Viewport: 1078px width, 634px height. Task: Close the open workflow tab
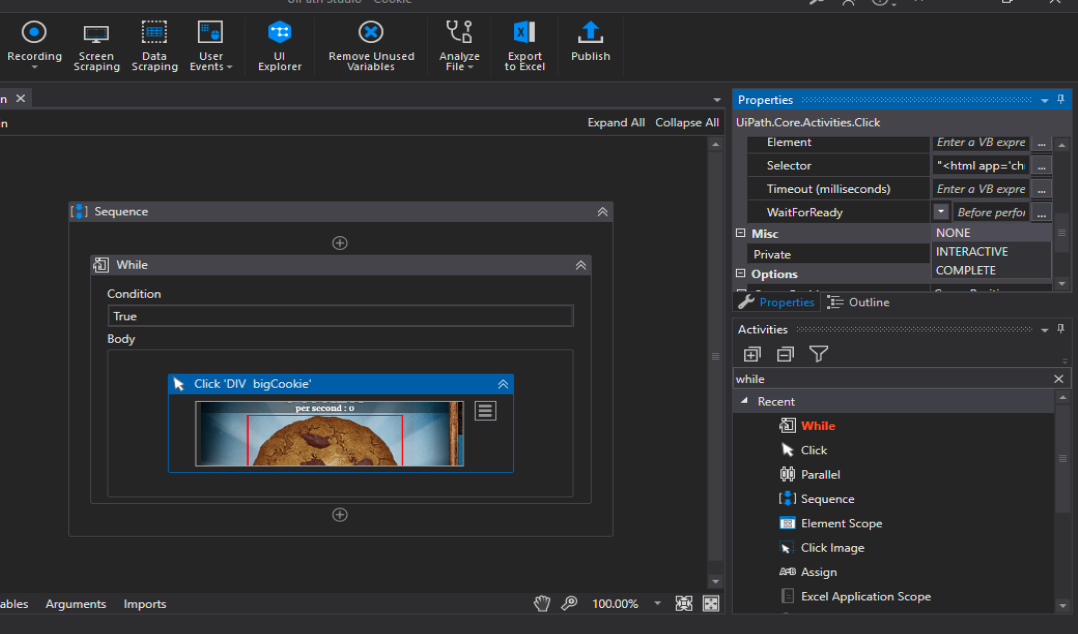pos(21,98)
